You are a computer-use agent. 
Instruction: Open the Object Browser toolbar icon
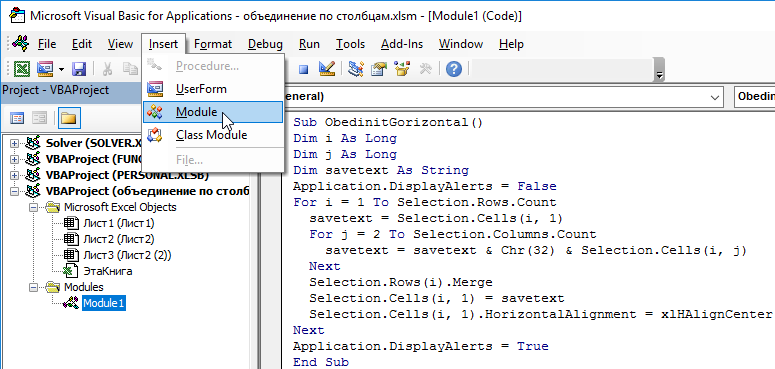click(402, 69)
